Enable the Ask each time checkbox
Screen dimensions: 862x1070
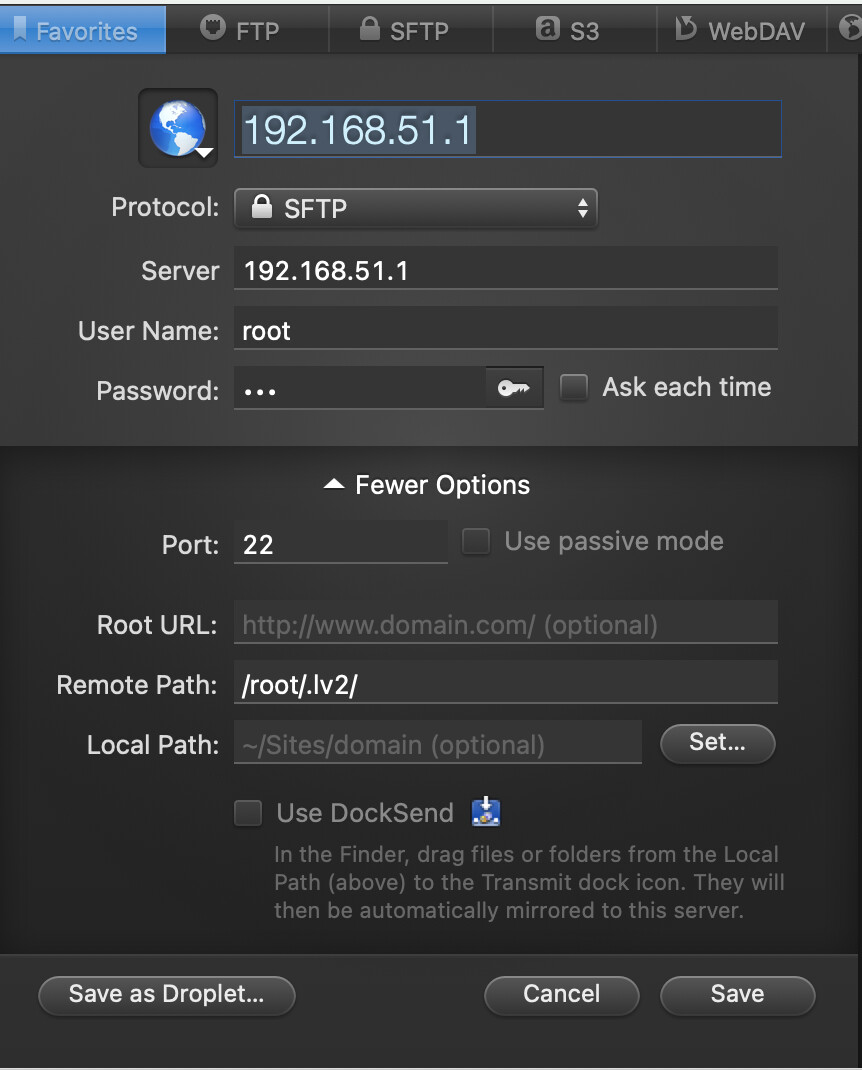click(574, 388)
